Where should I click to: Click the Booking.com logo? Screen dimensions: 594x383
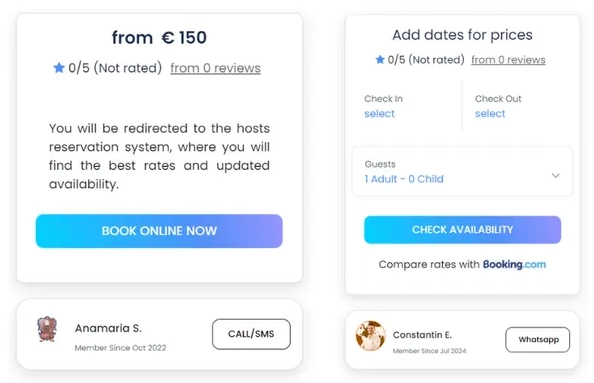click(514, 264)
